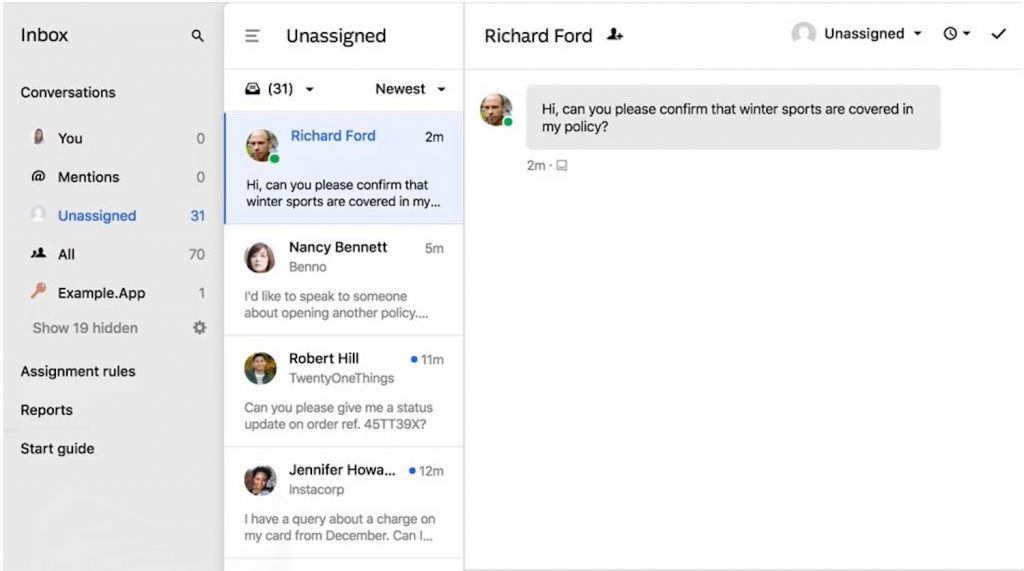Click the search magnifier icon in Inbox
1024x571 pixels.
click(197, 36)
